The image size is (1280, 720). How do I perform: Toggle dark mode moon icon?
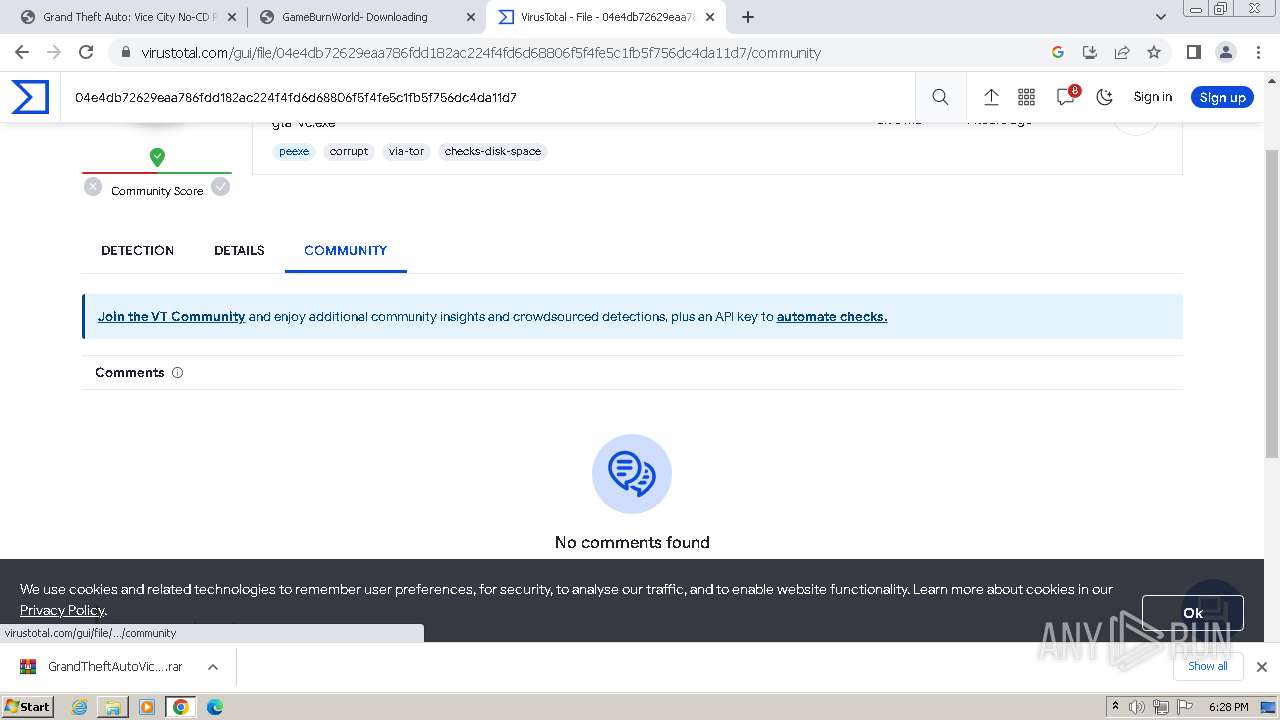coord(1104,97)
